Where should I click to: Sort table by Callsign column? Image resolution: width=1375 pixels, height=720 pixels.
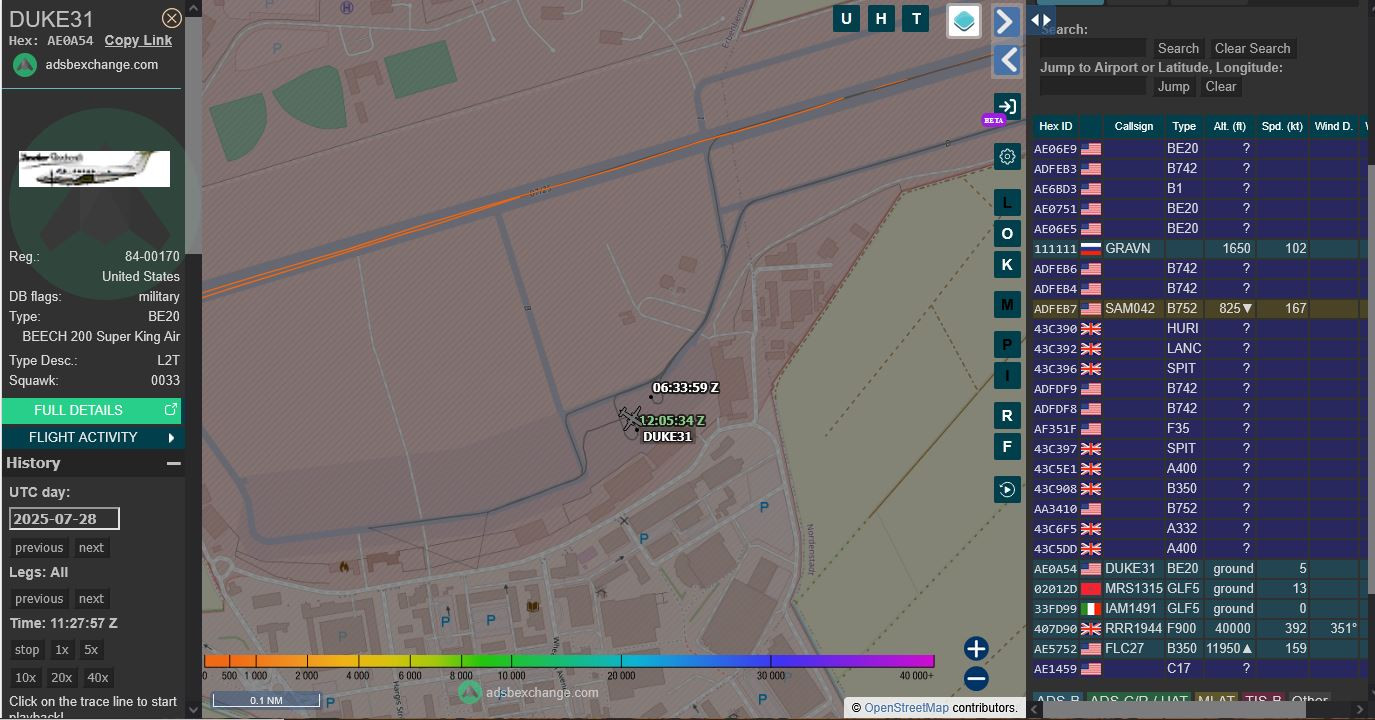[x=1133, y=126]
